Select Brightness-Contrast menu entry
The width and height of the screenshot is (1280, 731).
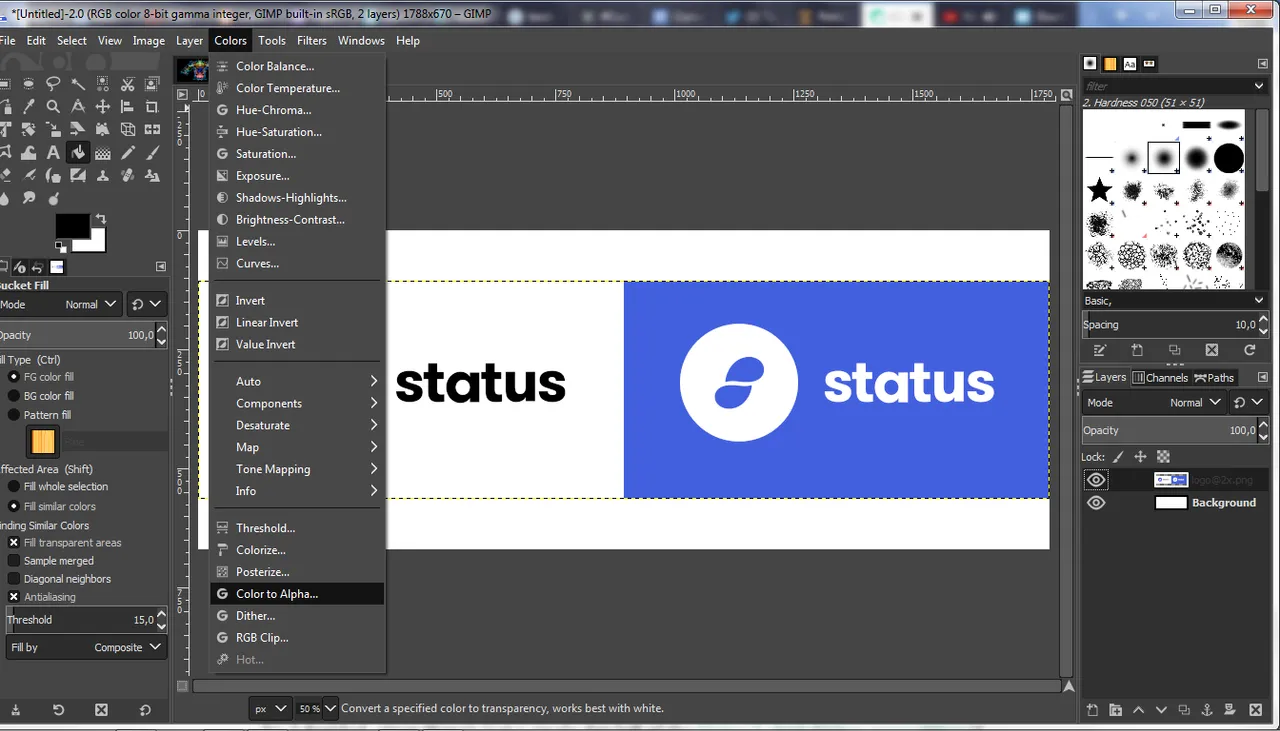tap(298, 220)
